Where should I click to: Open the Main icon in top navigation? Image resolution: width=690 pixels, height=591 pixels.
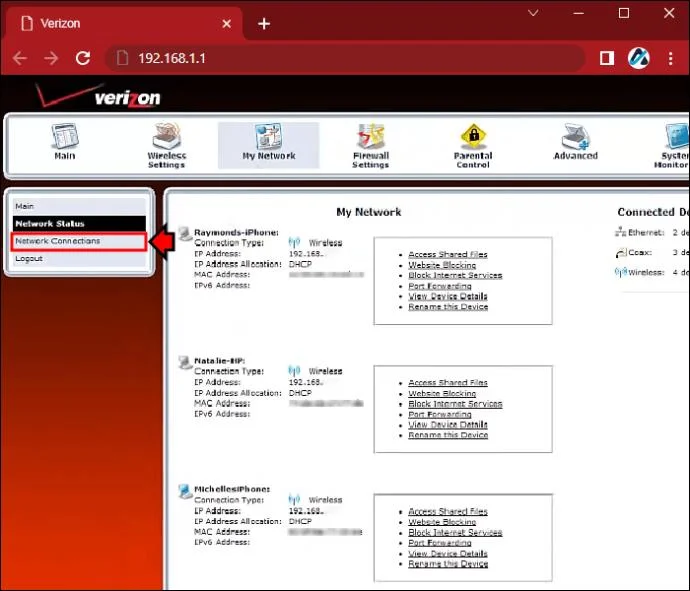[65, 136]
